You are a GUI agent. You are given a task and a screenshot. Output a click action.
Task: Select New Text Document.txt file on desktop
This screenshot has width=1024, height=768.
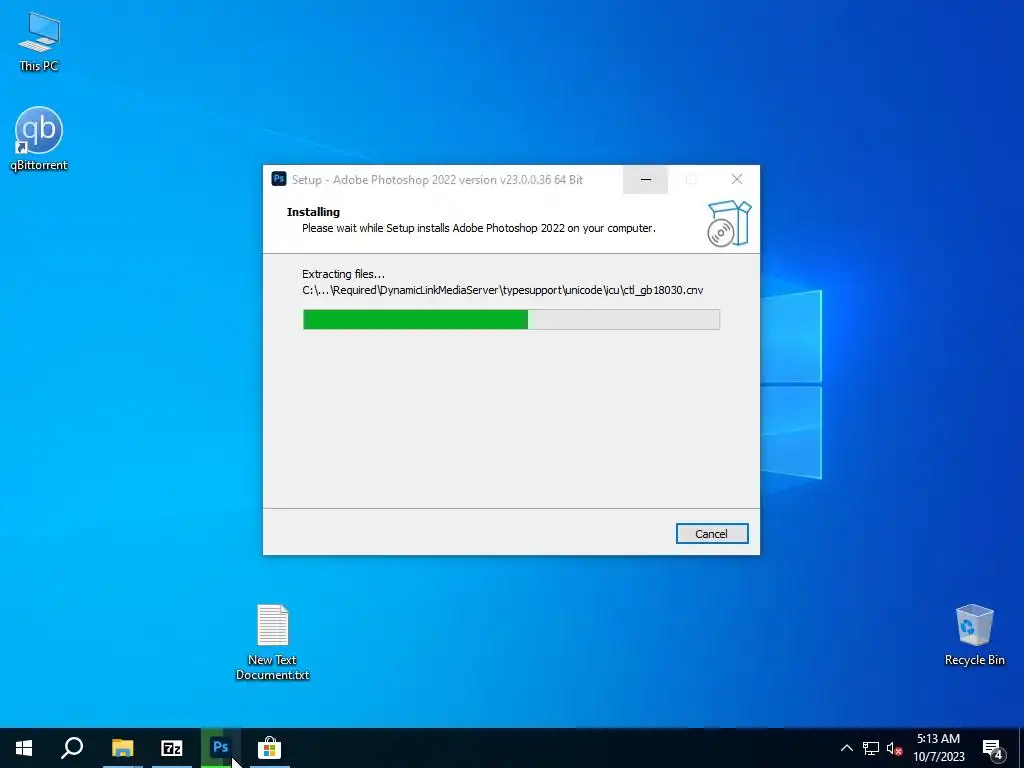tap(272, 642)
